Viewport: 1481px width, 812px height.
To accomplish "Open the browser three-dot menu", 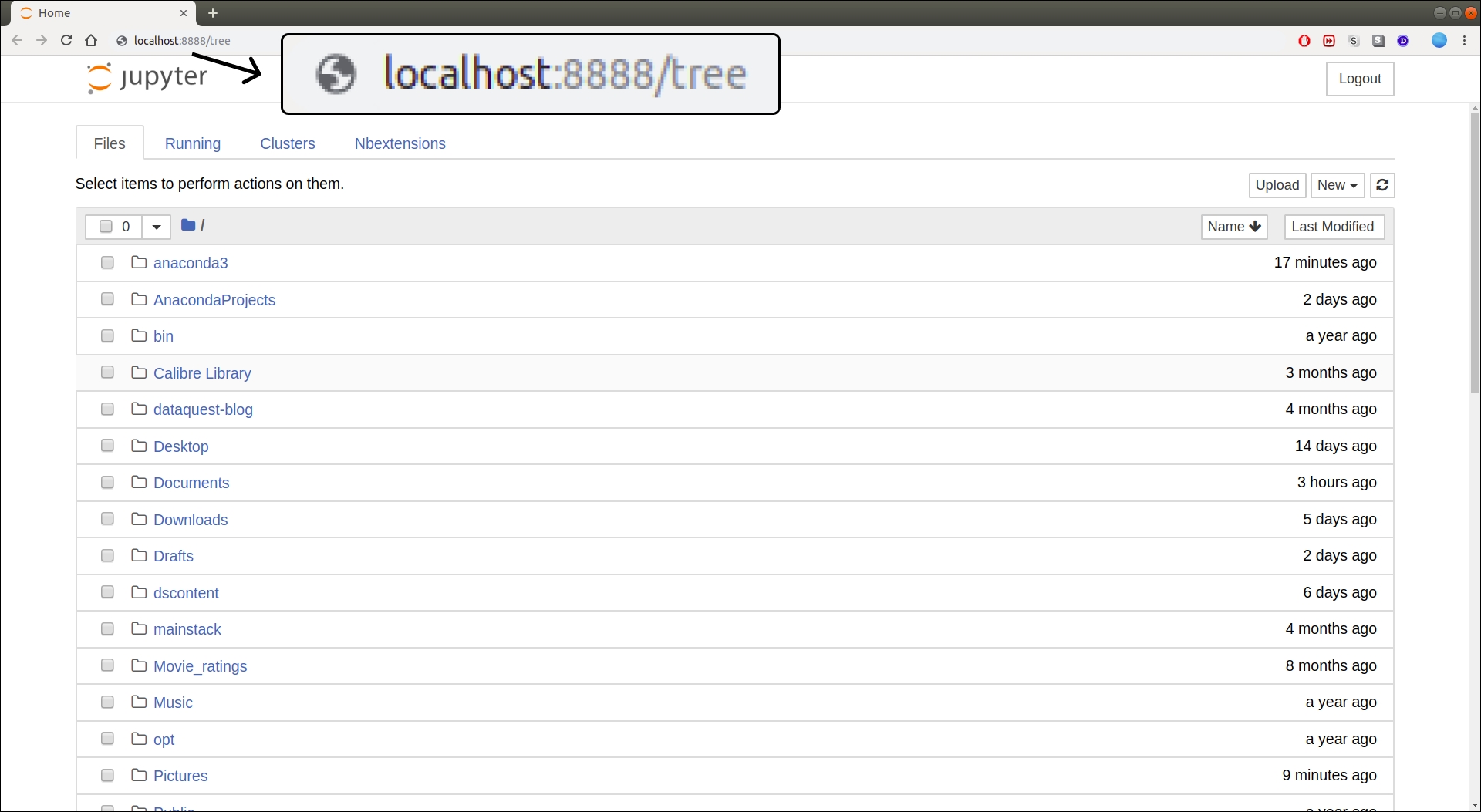I will click(1464, 40).
